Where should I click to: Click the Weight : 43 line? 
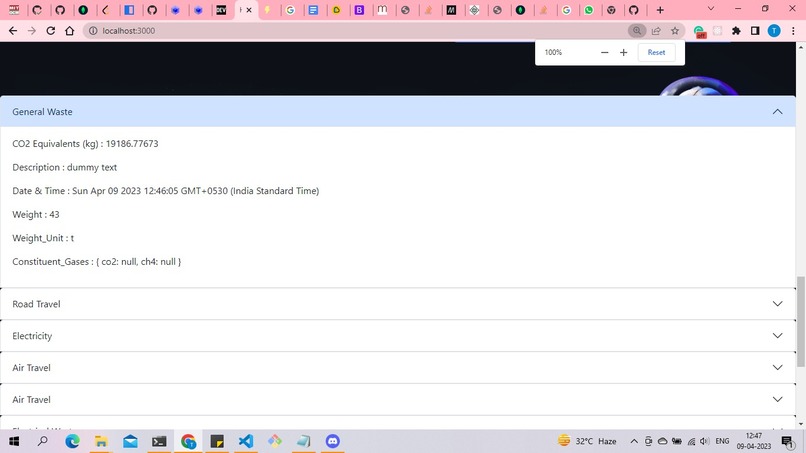(36, 214)
